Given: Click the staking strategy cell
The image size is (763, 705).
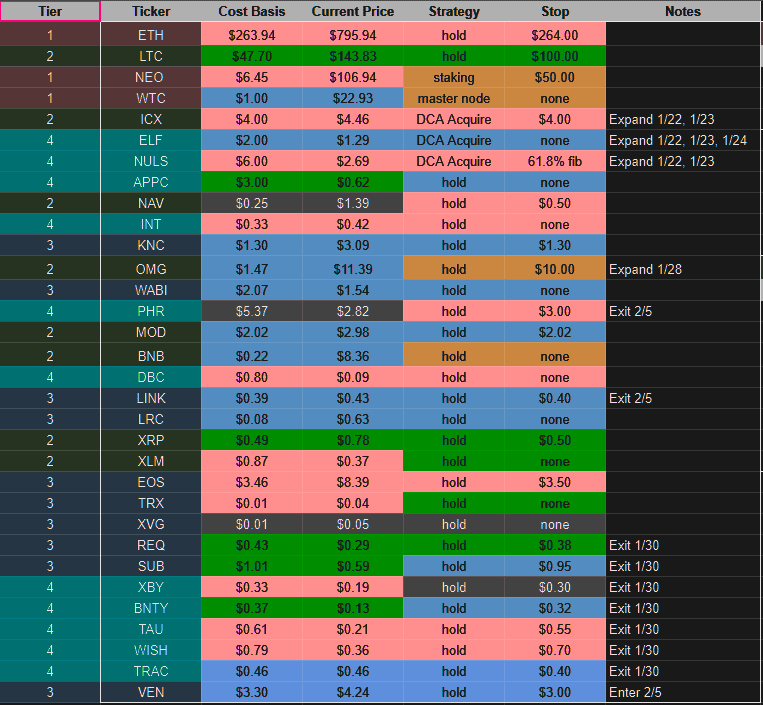Looking at the screenshot, I should pyautogui.click(x=454, y=77).
